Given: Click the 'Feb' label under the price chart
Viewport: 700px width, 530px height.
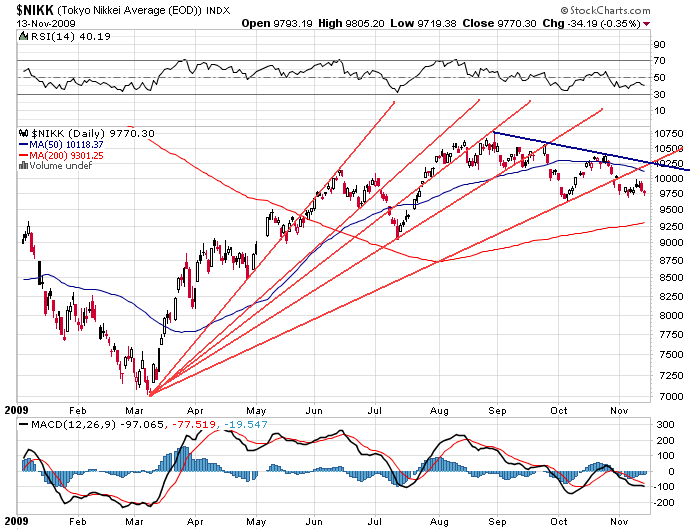Looking at the screenshot, I should pos(78,410).
